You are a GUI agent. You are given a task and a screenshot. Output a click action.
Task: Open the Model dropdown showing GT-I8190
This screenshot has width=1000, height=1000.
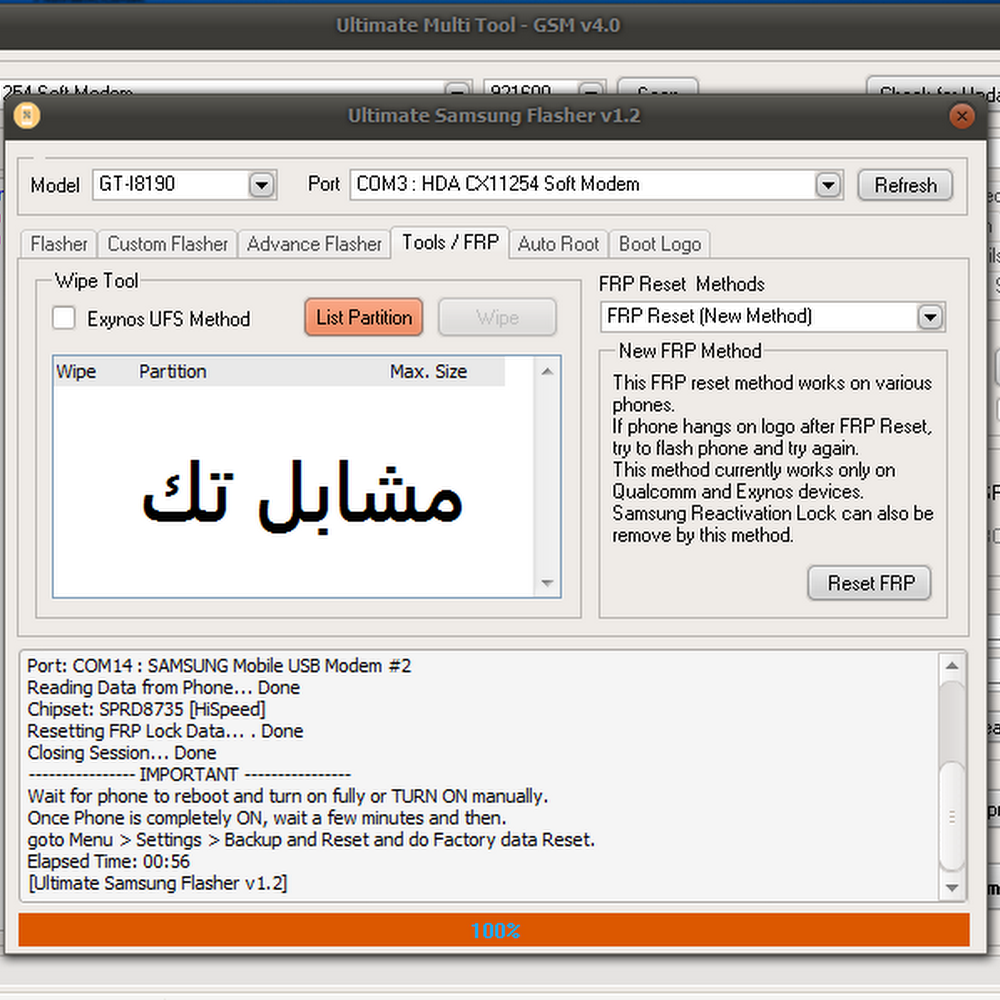click(x=261, y=185)
